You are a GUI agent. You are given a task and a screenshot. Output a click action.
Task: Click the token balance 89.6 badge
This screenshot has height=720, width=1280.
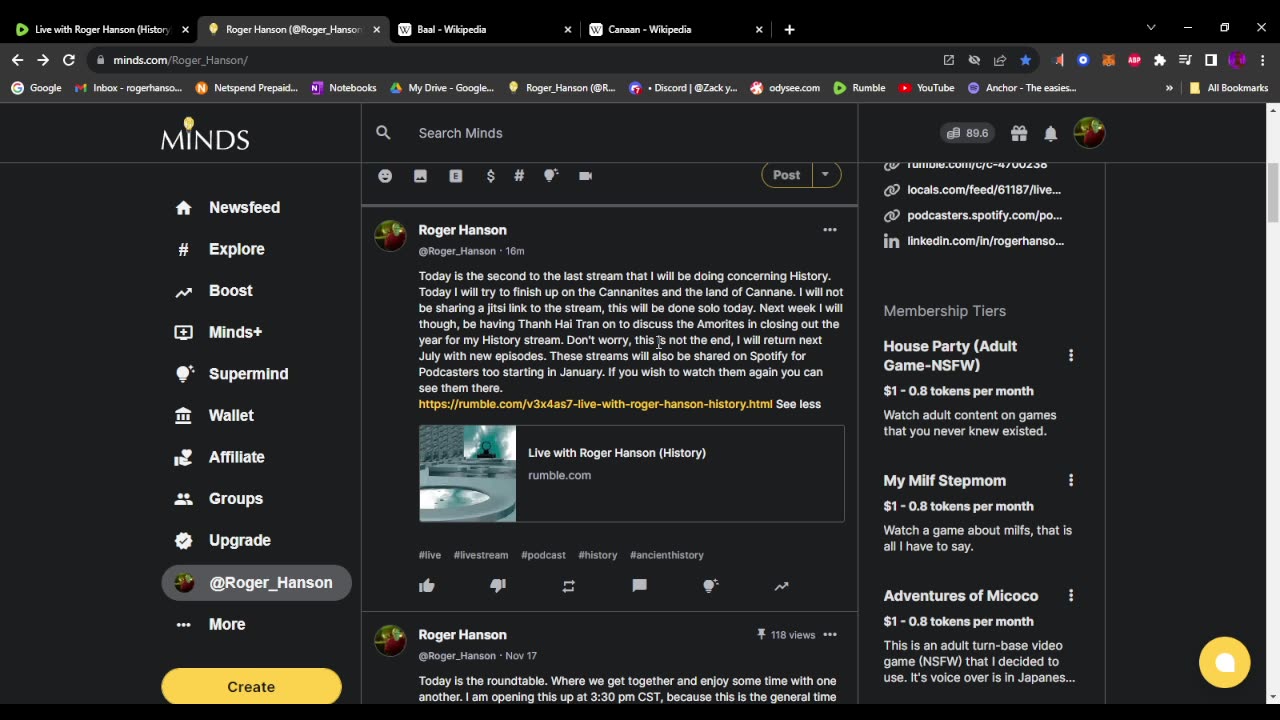[x=967, y=133]
